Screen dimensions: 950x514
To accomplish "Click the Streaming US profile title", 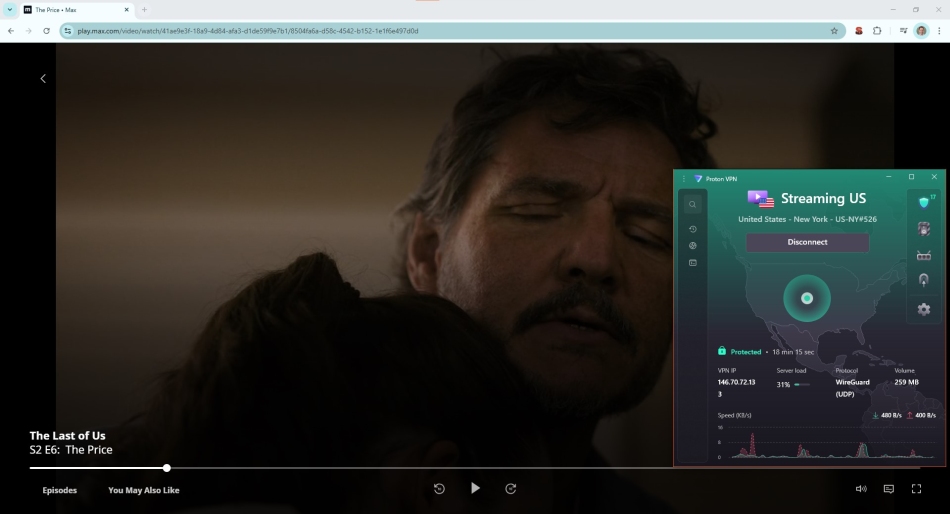I will coord(823,198).
